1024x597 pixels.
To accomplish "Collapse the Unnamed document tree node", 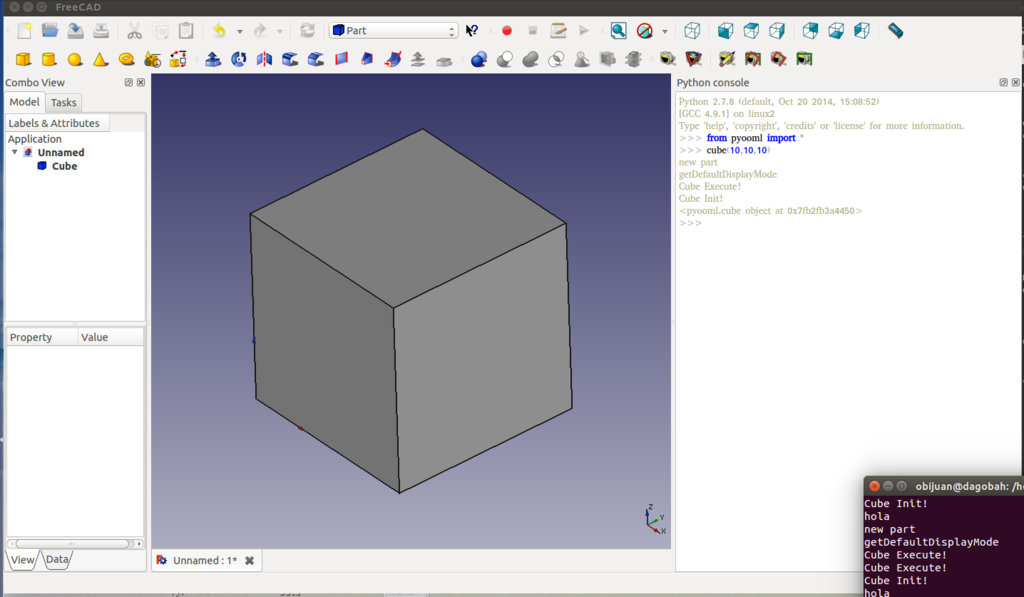I will coord(15,153).
